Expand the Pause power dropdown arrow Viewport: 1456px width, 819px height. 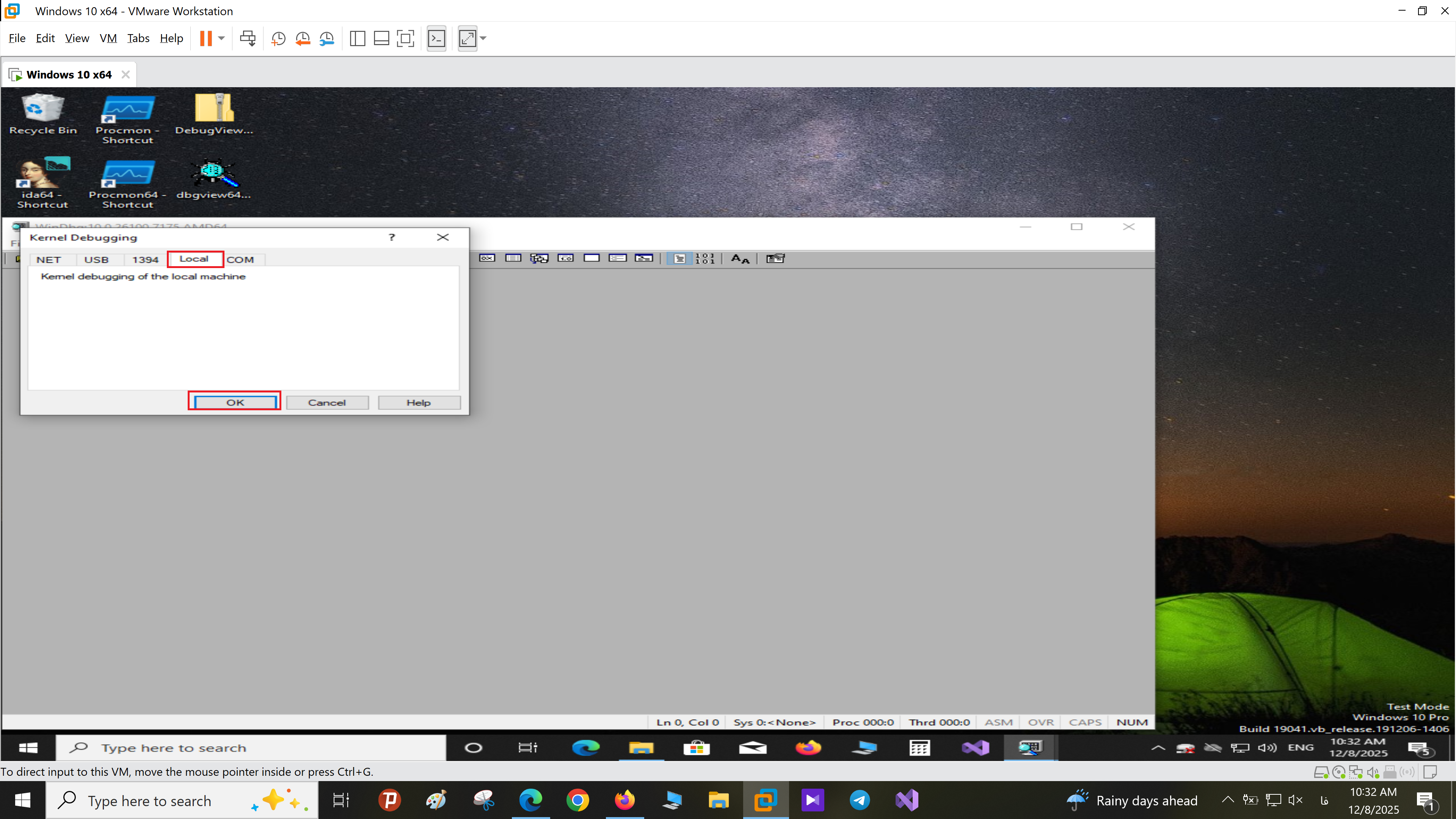pos(221,38)
